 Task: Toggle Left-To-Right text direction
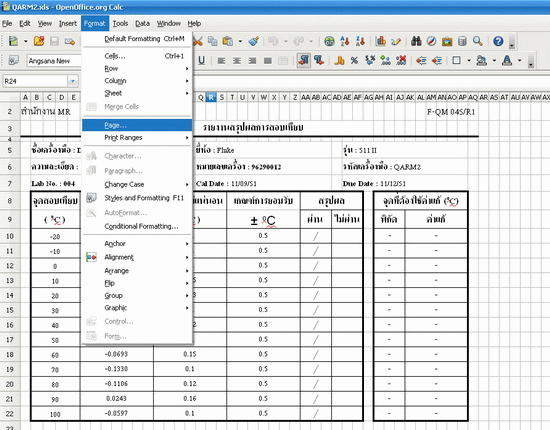pos(303,60)
